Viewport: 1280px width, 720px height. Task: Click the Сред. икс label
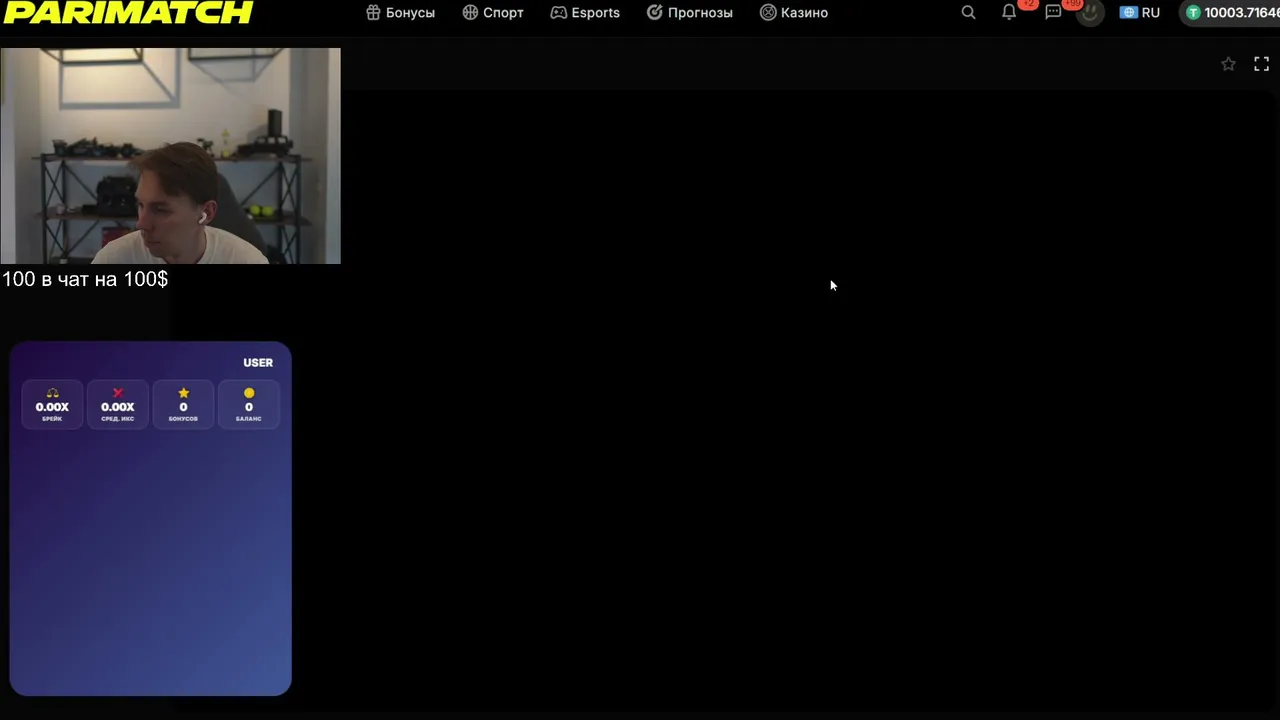(x=118, y=419)
